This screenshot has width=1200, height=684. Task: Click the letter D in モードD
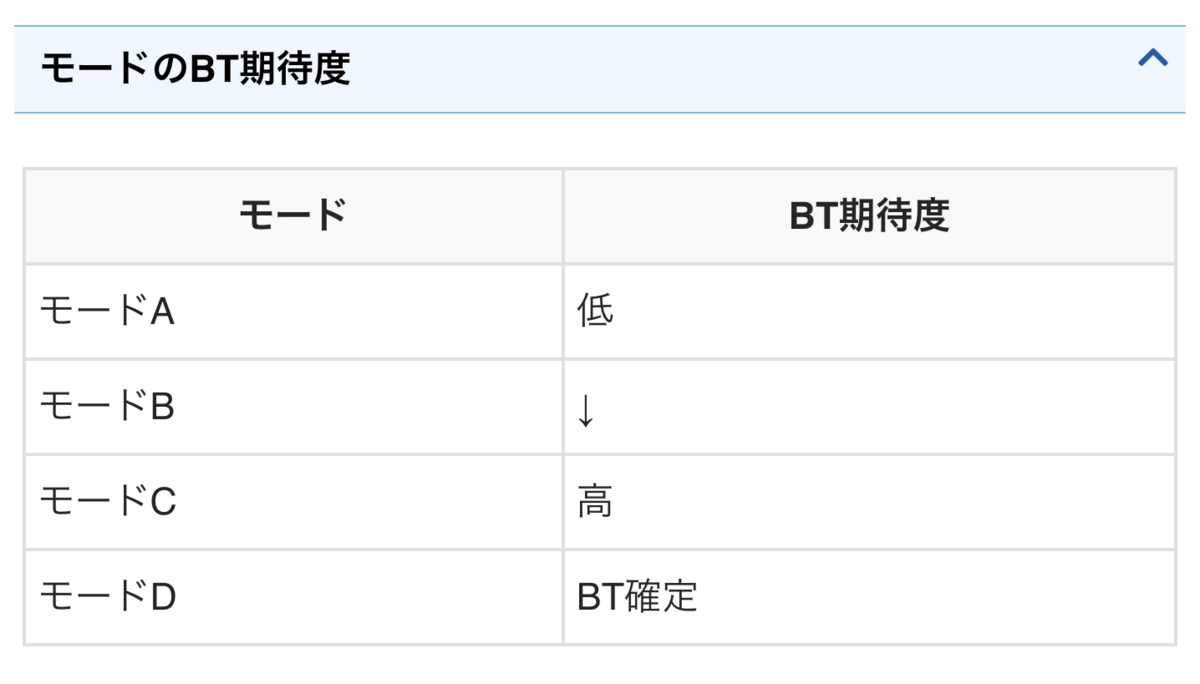tap(163, 598)
